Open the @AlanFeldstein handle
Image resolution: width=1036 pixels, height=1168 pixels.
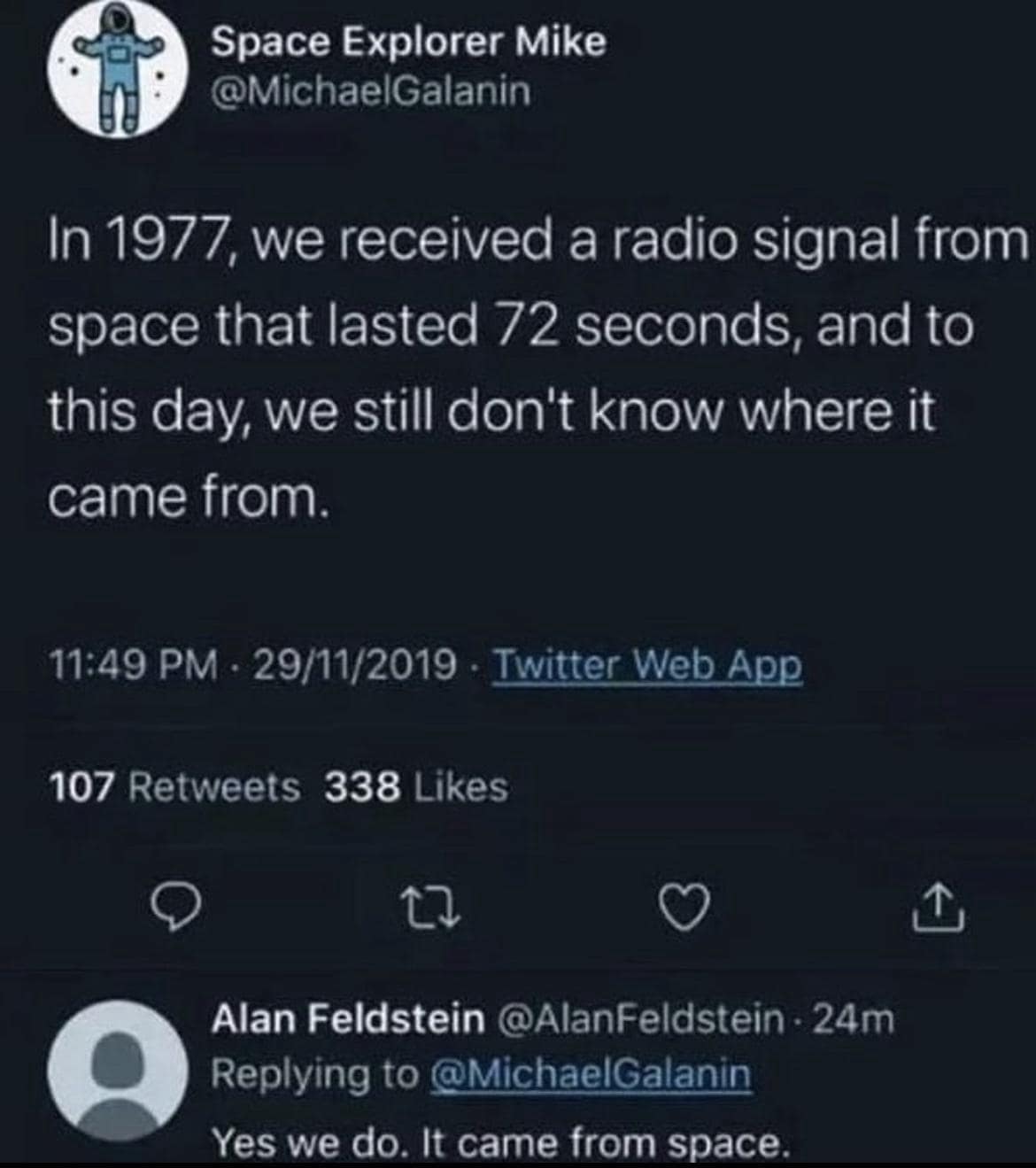[643, 1020]
